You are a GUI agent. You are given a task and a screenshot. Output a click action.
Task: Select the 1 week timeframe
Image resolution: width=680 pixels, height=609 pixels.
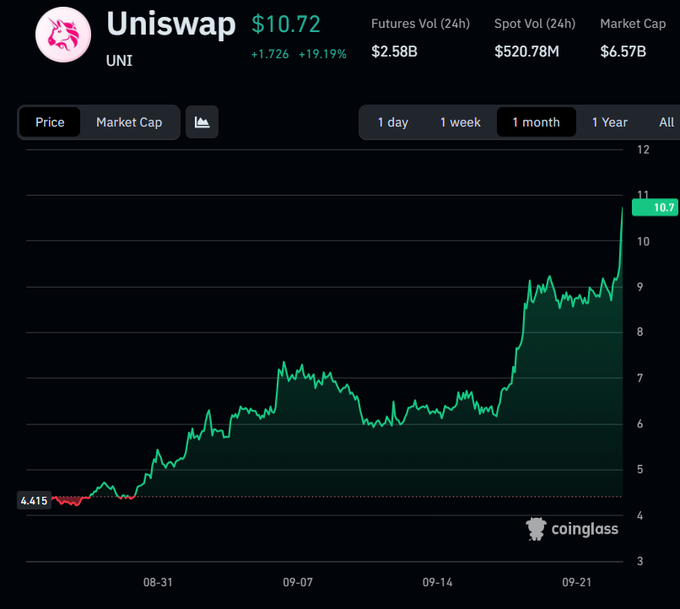461,122
